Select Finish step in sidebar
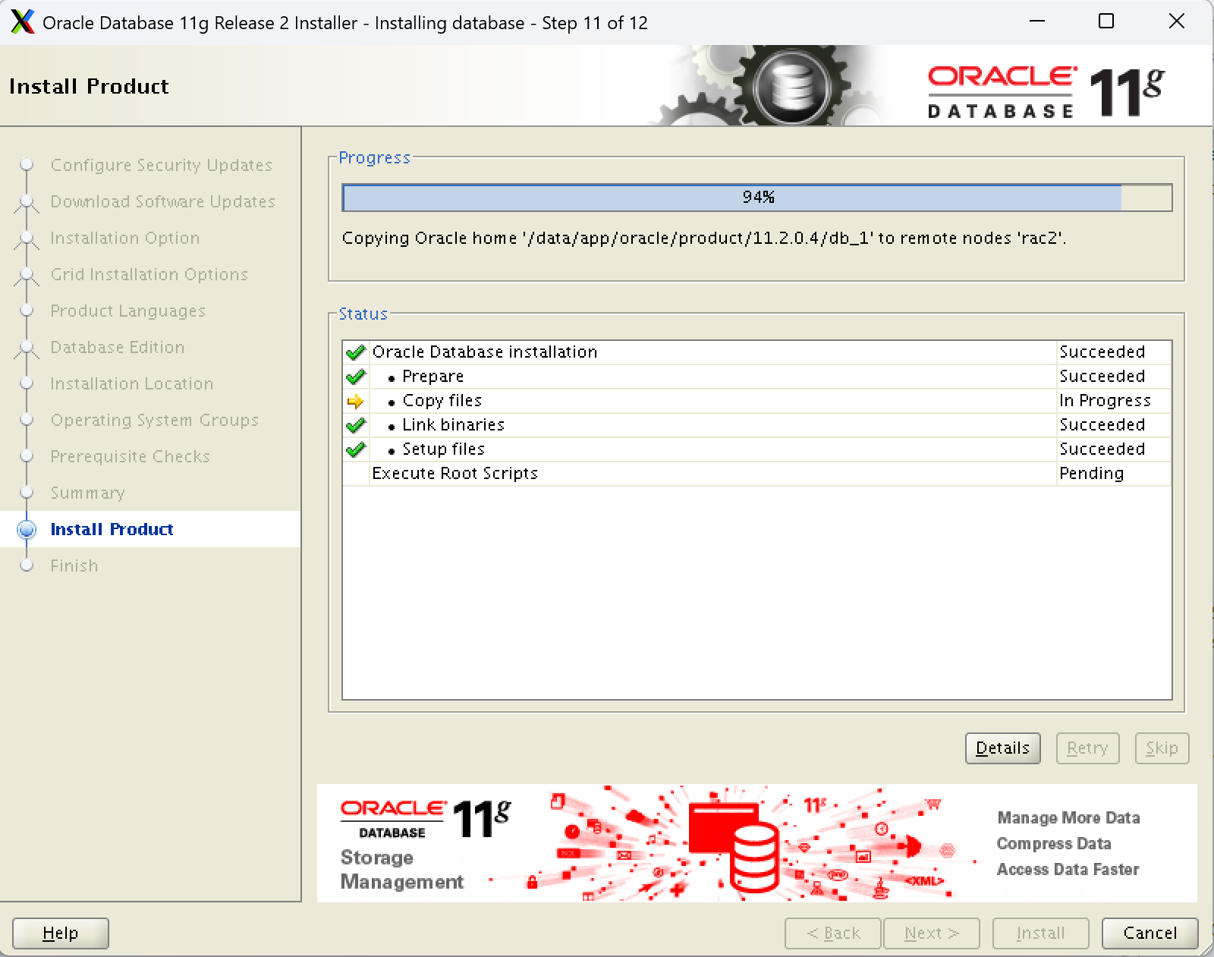The width and height of the screenshot is (1214, 957). point(74,566)
